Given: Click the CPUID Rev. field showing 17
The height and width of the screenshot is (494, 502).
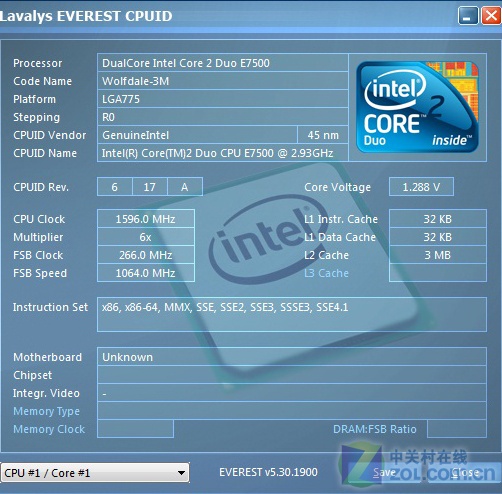Looking at the screenshot, I should (150, 187).
